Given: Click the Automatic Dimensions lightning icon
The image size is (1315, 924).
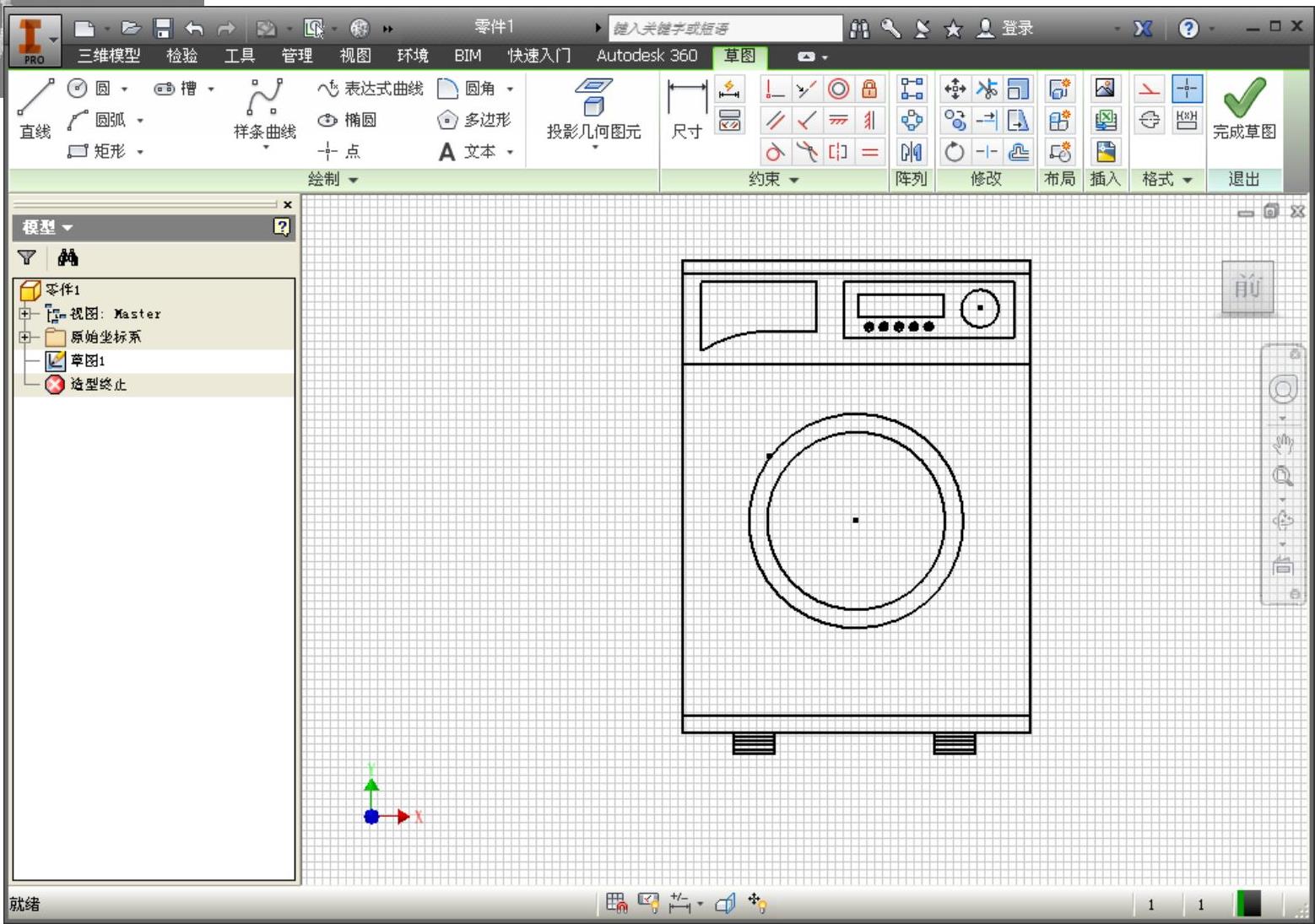Looking at the screenshot, I should (729, 89).
